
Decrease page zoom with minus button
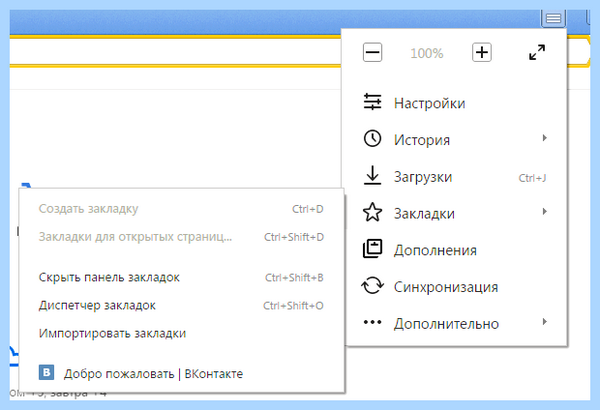click(x=372, y=52)
